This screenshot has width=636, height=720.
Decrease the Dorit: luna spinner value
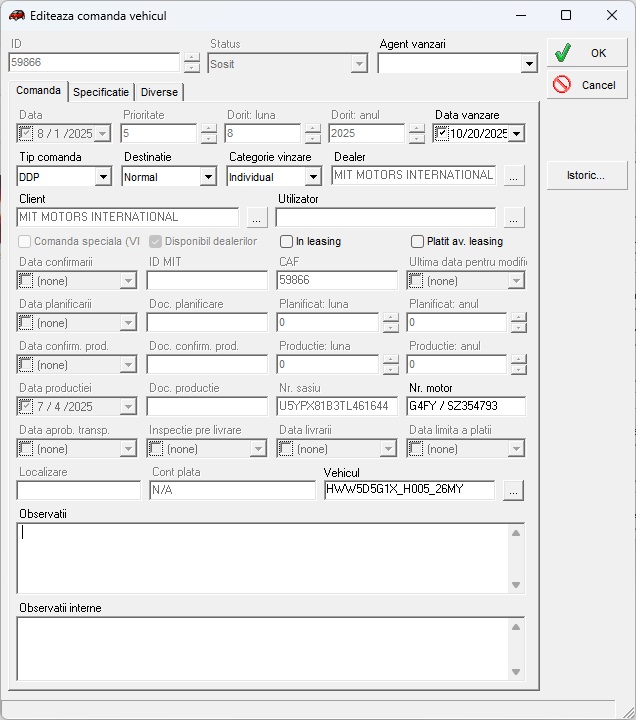coord(313,139)
